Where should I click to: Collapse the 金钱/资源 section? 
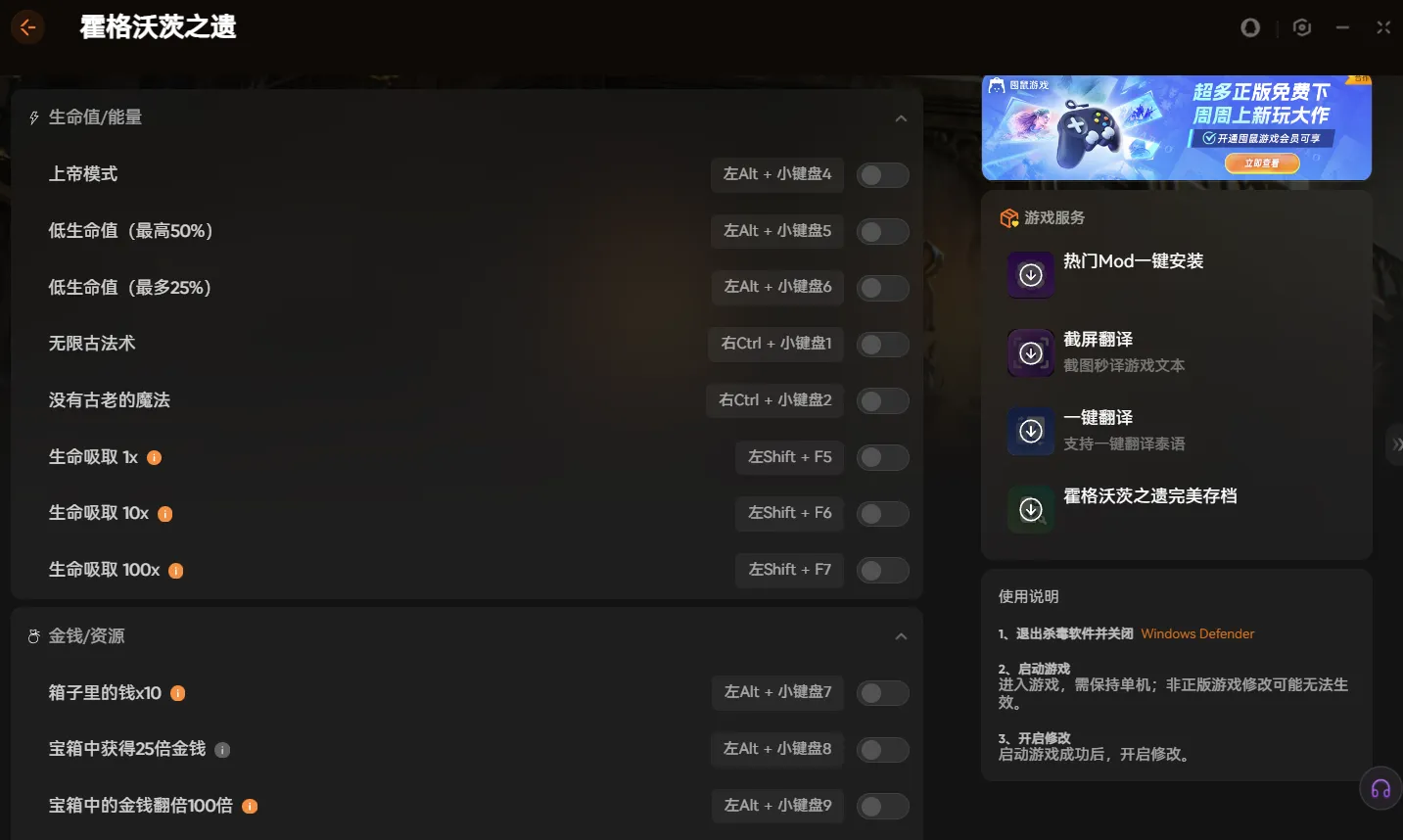(x=901, y=635)
